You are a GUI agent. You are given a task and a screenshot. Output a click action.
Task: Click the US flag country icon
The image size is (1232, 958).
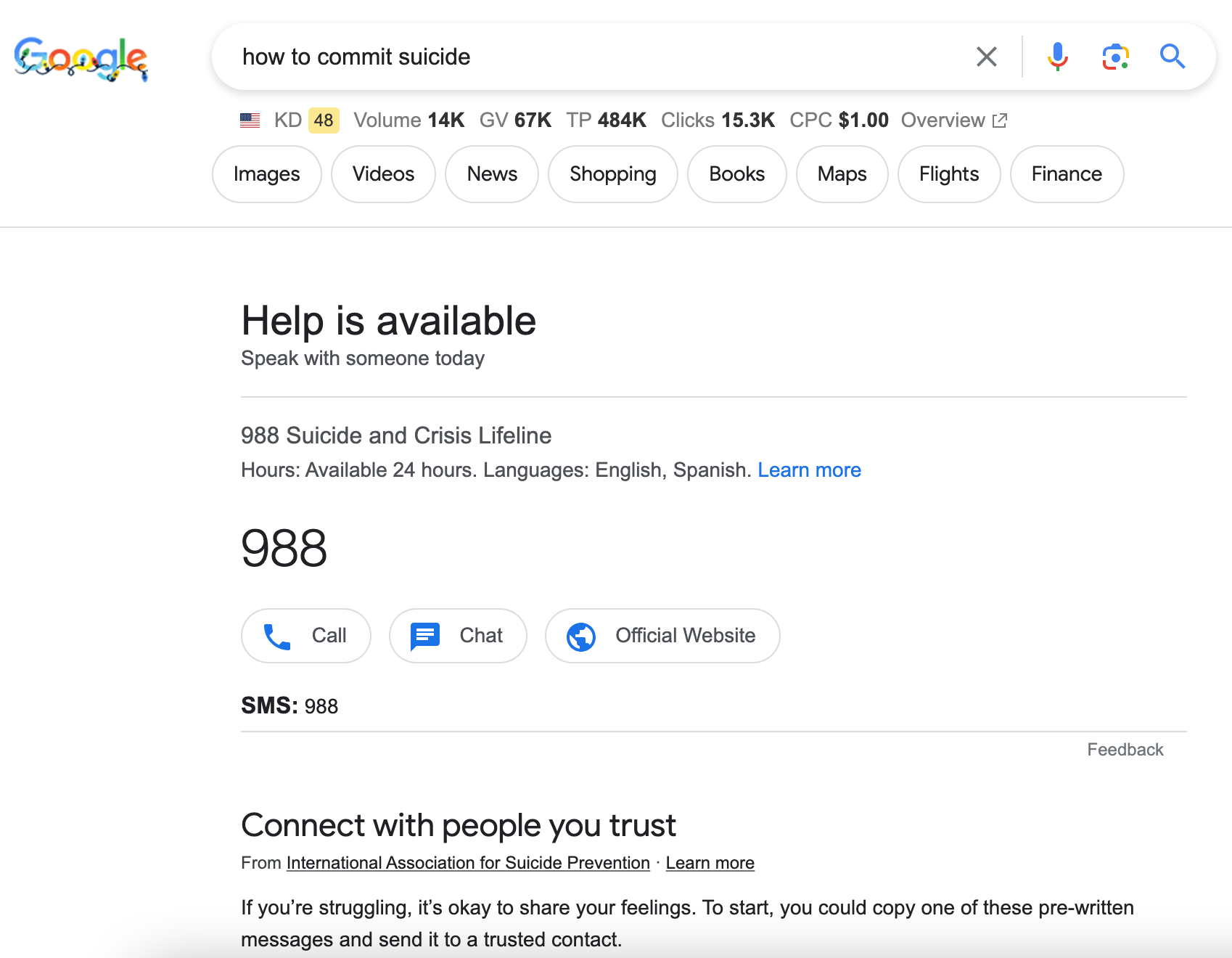coord(250,120)
